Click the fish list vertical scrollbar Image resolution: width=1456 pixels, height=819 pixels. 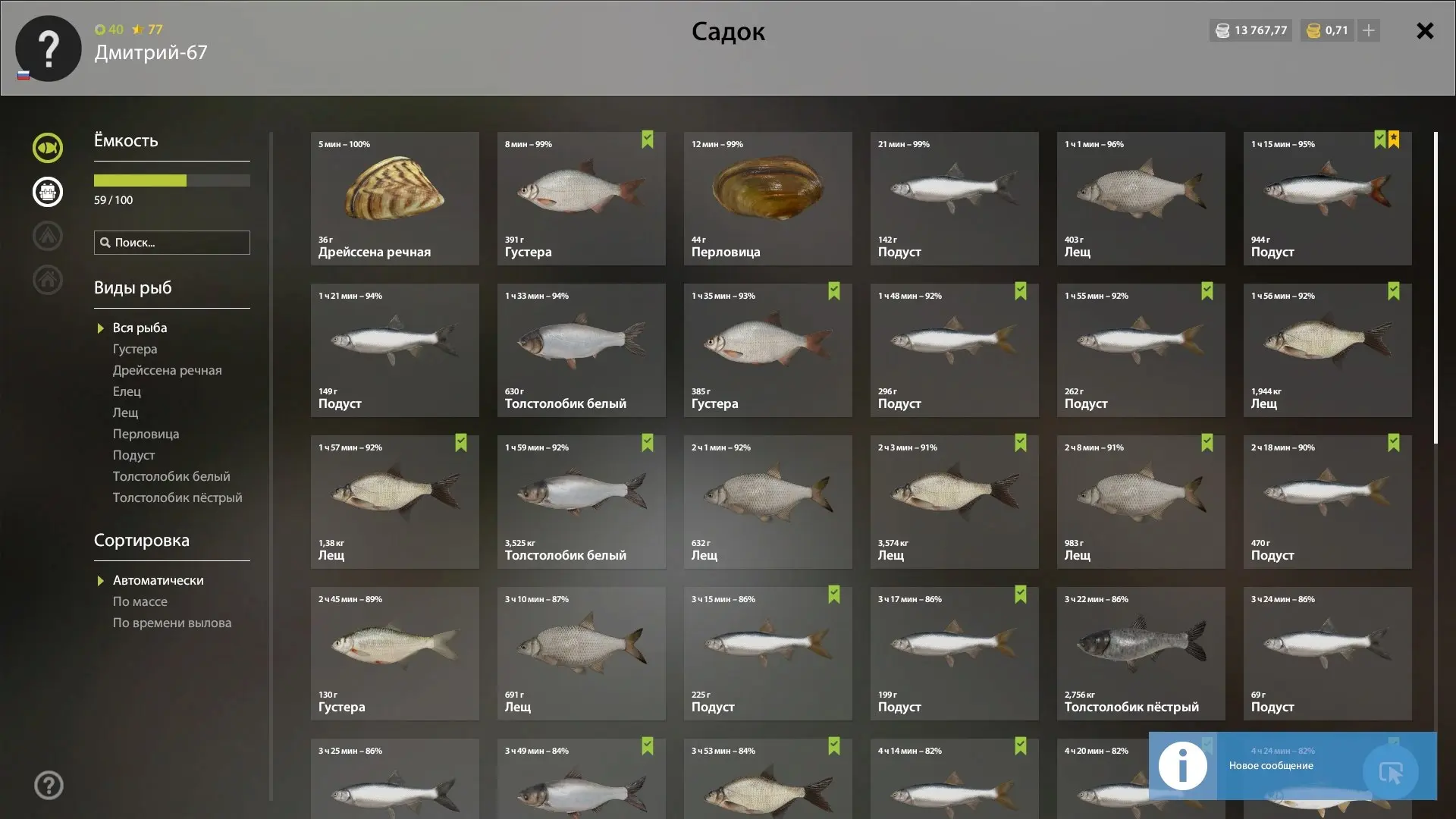point(1436,288)
